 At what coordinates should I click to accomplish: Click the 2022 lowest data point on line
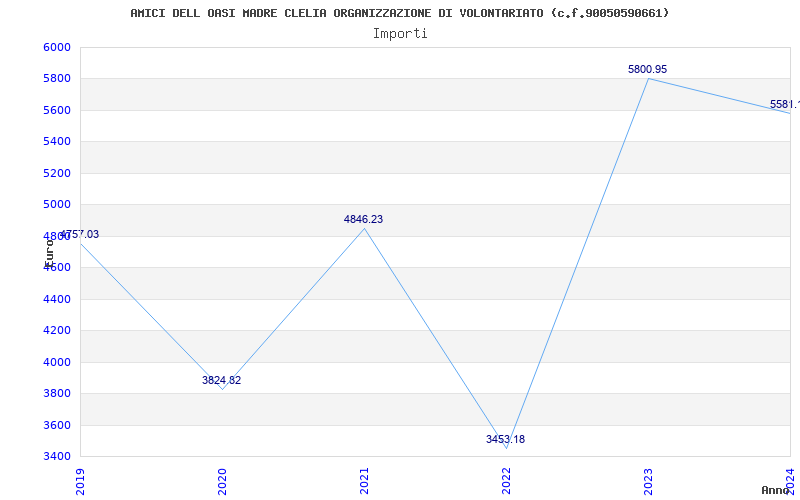click(506, 448)
